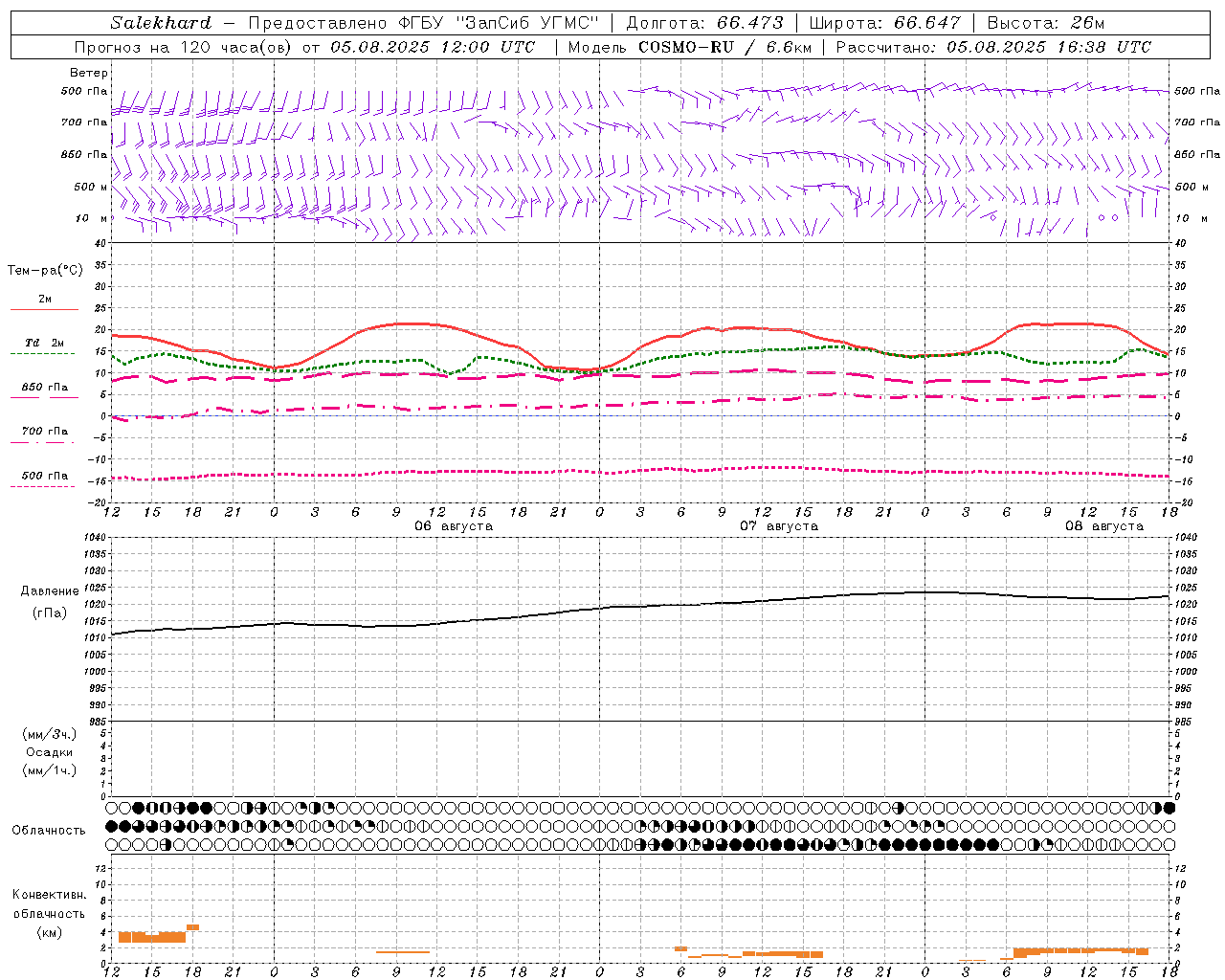Image resolution: width=1225 pixels, height=980 pixels.
Task: Click the forecast start "05.08.2025 12:00 UTC"
Action: coord(433,47)
